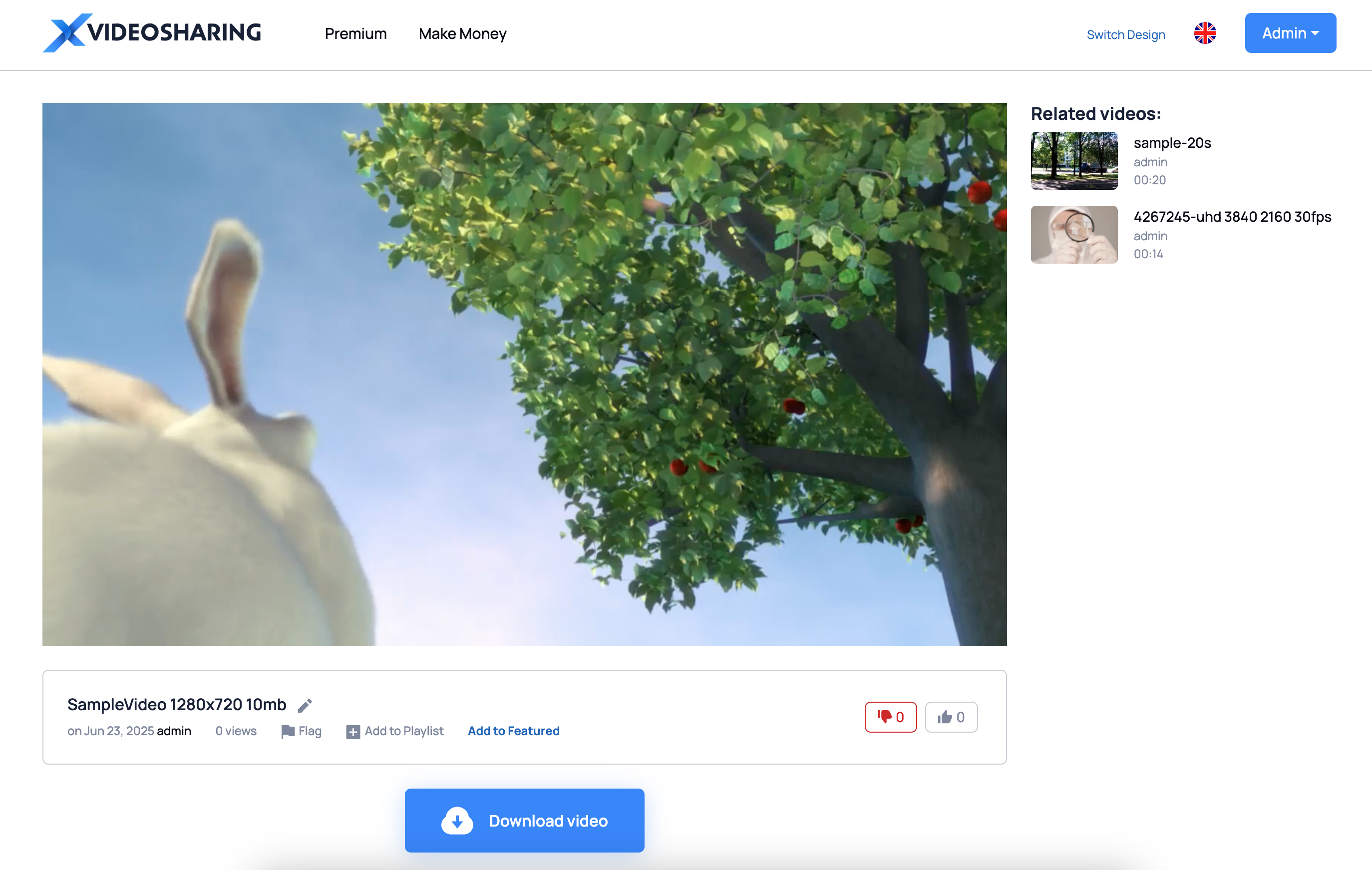Open the Make Money page

point(462,33)
